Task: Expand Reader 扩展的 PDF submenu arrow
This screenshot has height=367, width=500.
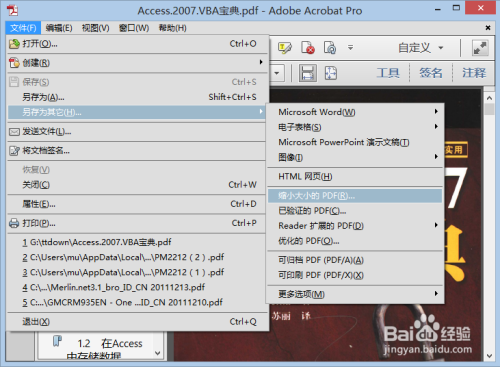Action: pos(436,225)
